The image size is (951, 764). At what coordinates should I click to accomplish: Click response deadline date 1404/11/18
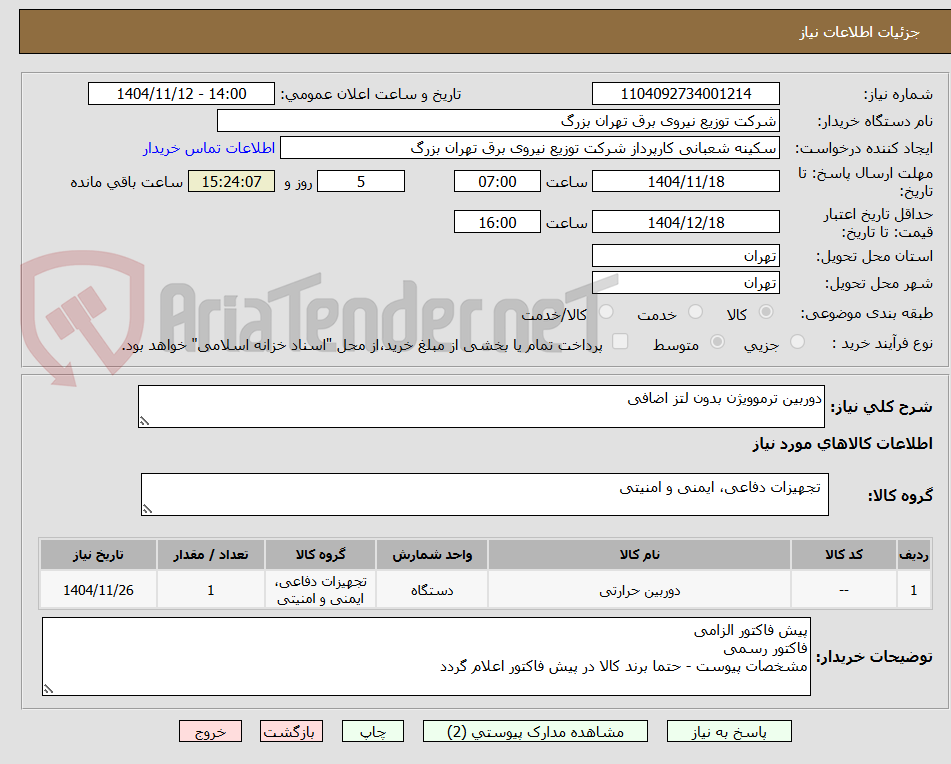pos(685,181)
